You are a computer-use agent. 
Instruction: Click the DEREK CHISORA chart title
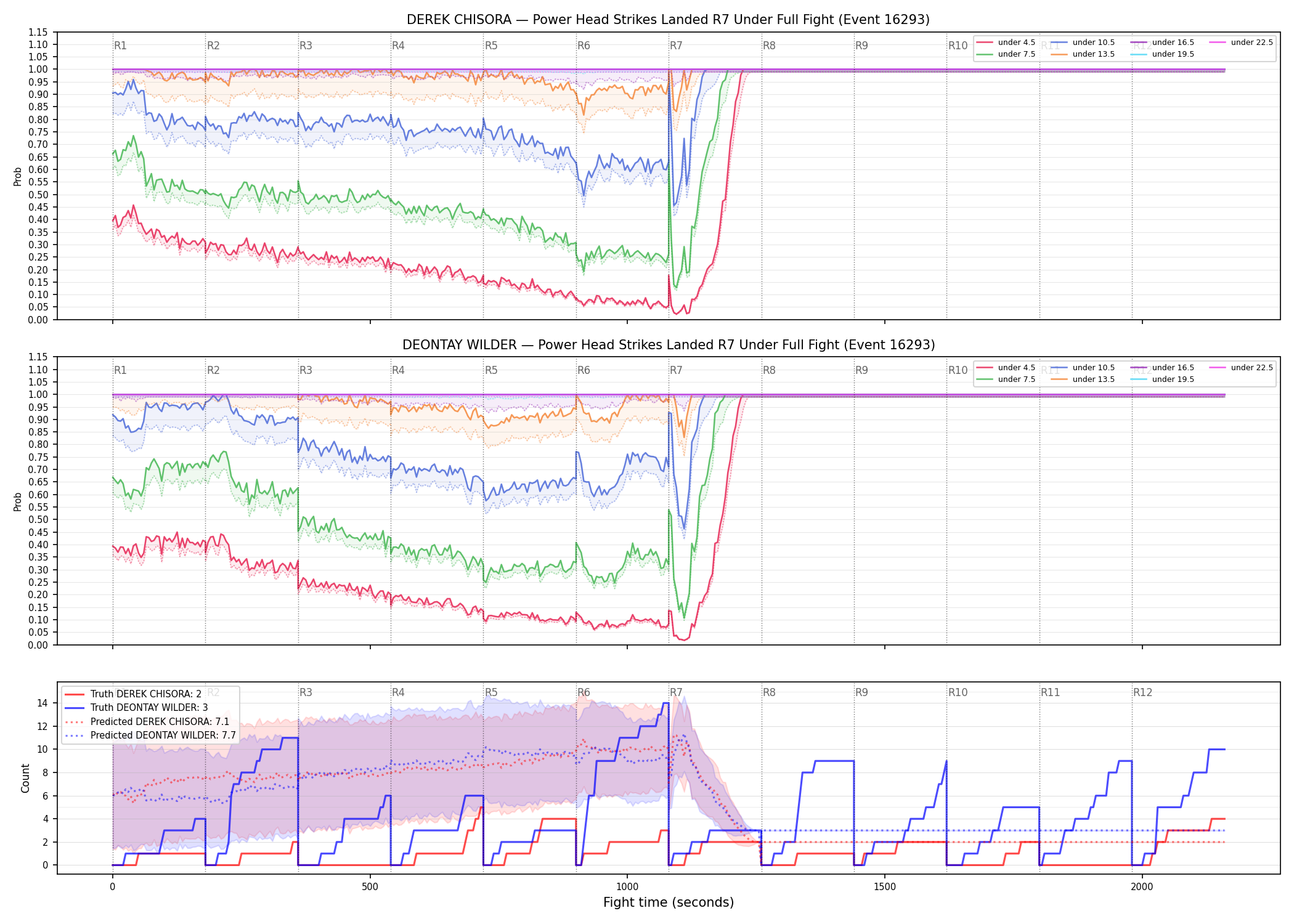pyautogui.click(x=668, y=20)
